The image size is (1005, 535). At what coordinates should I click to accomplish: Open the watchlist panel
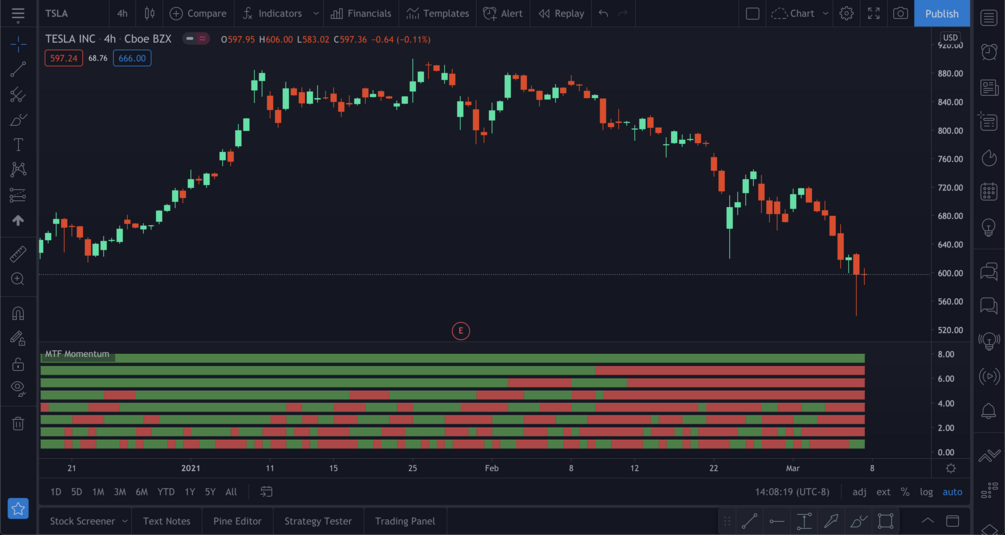coord(989,17)
